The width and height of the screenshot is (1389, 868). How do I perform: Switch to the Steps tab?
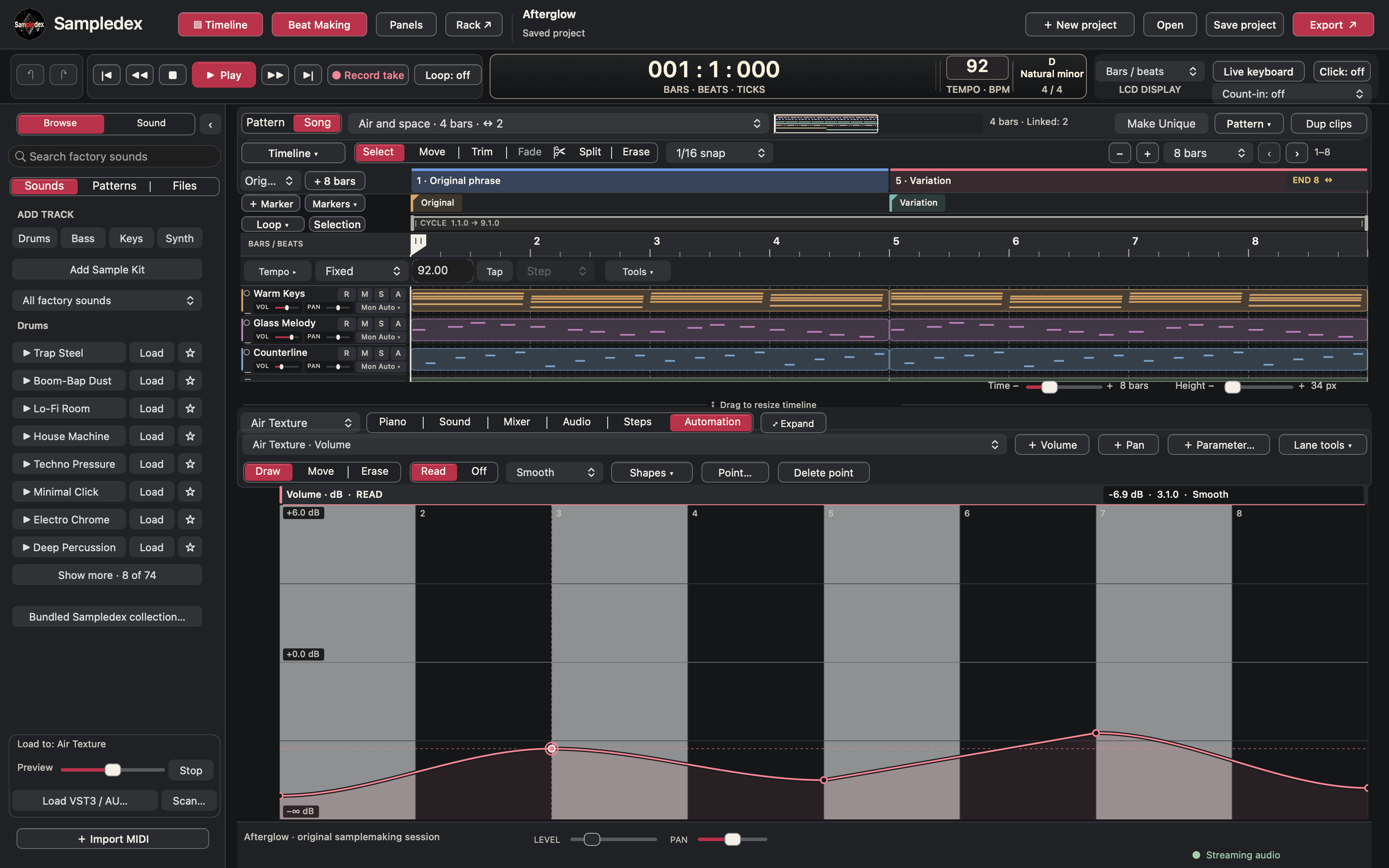pos(637,422)
